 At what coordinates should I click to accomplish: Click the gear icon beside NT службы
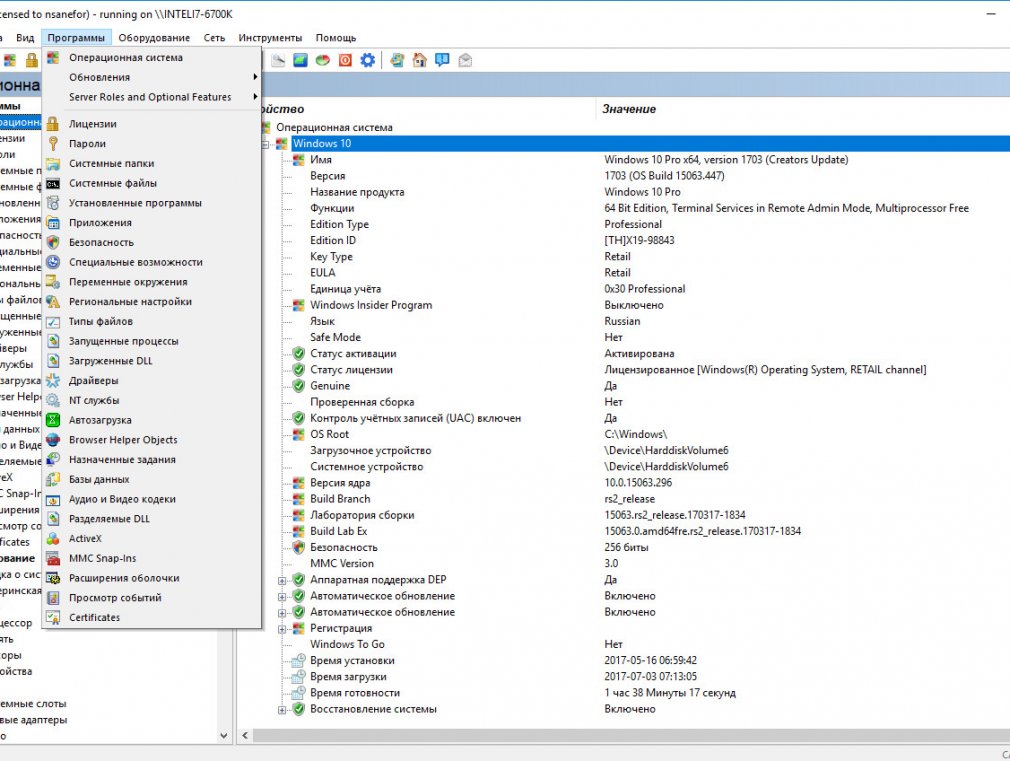tap(53, 401)
